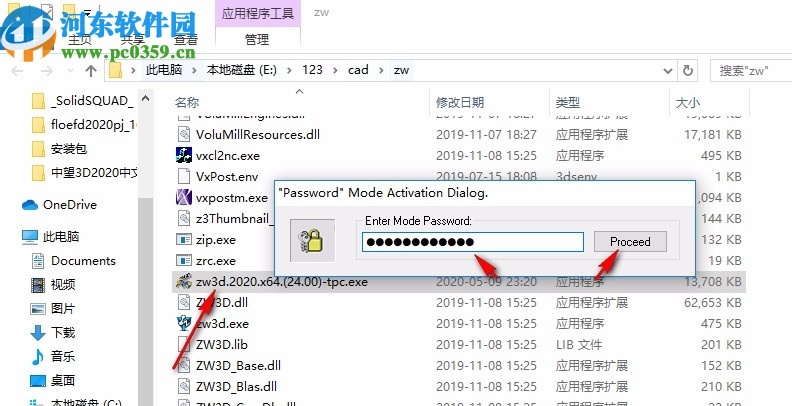
Task: Expand the address bar history dropdown
Action: [x=668, y=71]
